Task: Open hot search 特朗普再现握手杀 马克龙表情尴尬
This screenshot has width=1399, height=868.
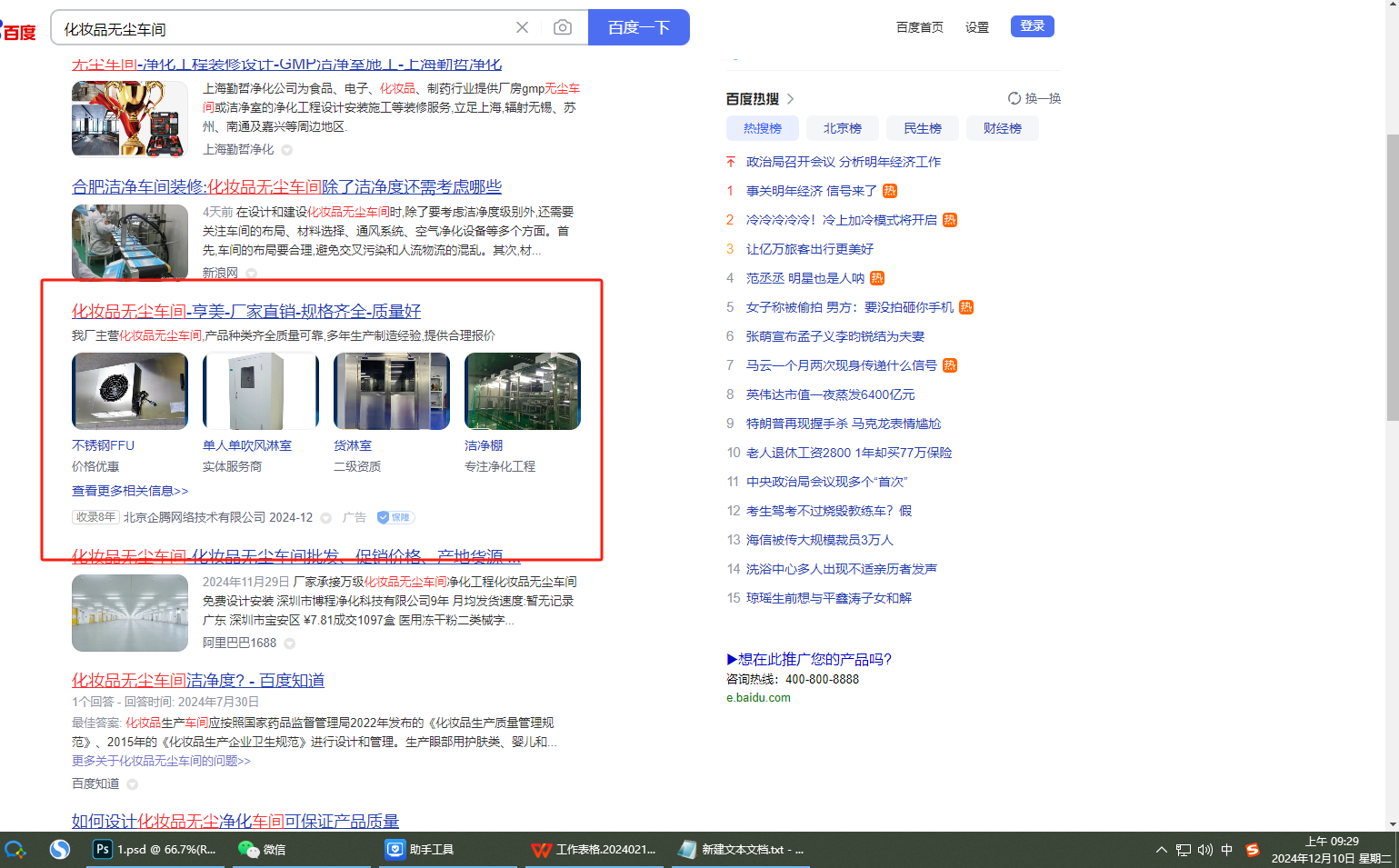Action: click(844, 424)
